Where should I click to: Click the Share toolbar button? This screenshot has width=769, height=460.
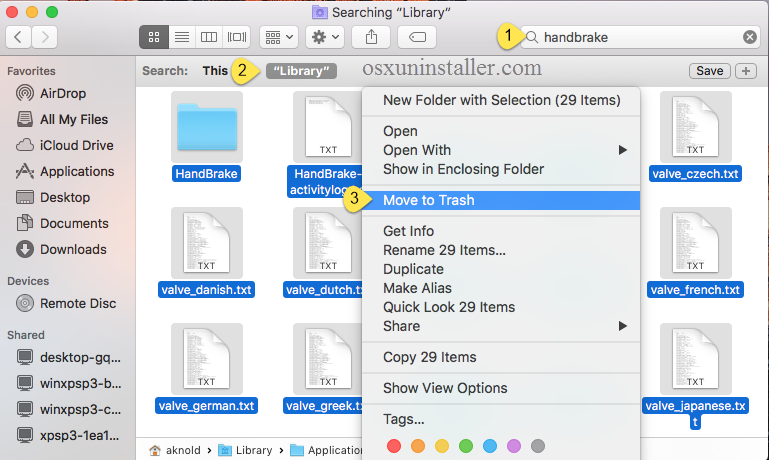pyautogui.click(x=371, y=37)
